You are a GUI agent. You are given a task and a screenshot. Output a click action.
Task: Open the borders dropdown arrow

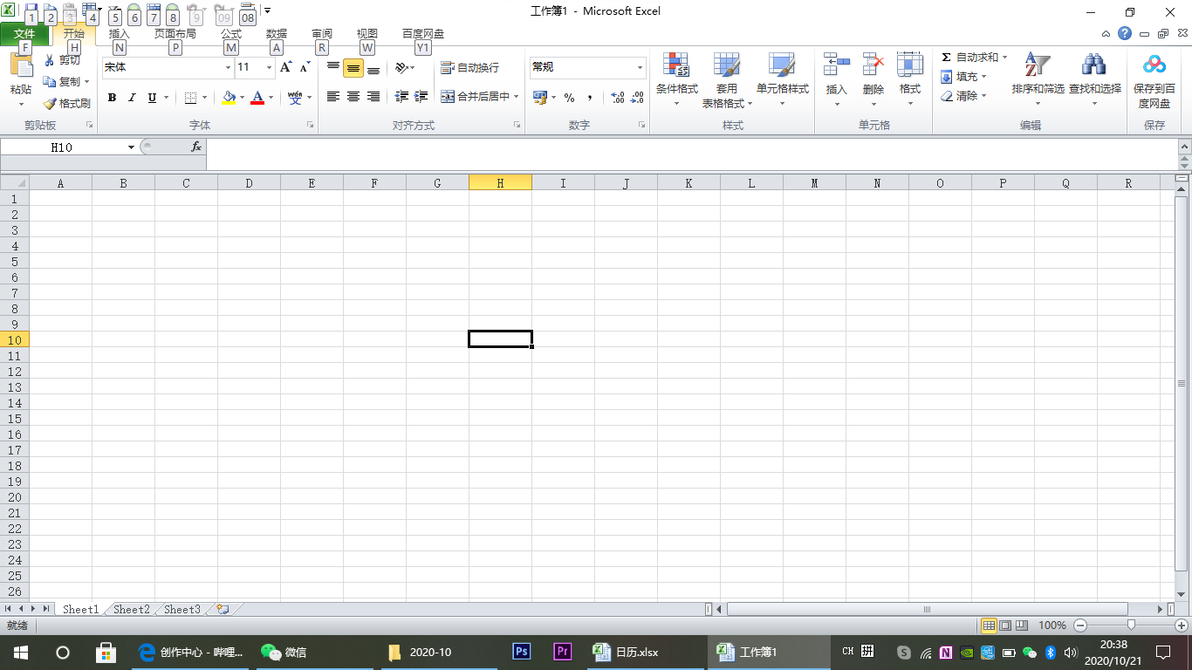(204, 97)
